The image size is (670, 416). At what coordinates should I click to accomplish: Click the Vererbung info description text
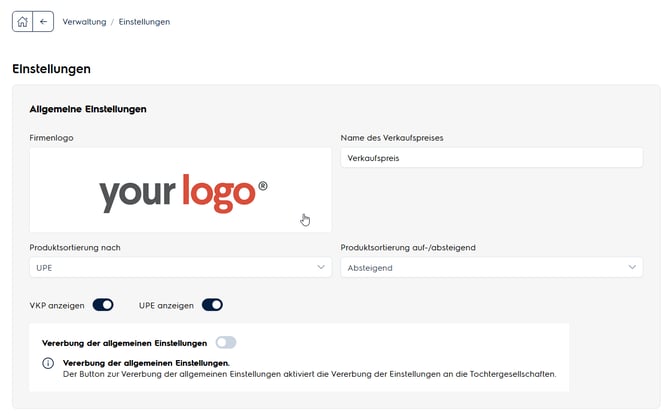(x=309, y=374)
